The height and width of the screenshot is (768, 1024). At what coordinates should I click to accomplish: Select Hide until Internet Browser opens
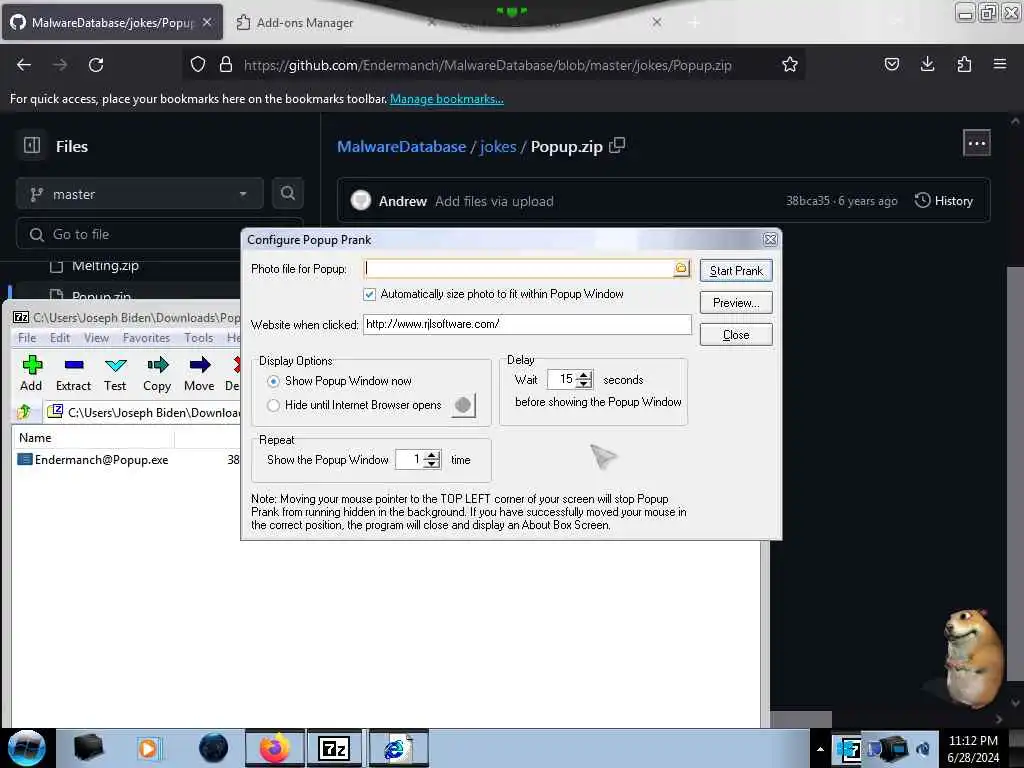pyautogui.click(x=274, y=406)
